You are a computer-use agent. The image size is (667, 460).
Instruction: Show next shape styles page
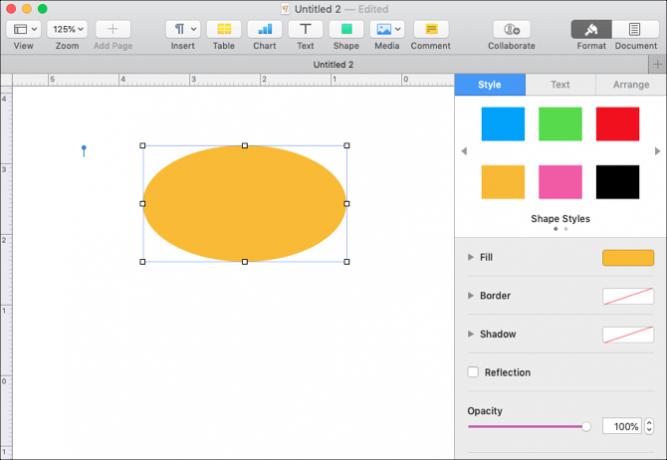pos(658,151)
